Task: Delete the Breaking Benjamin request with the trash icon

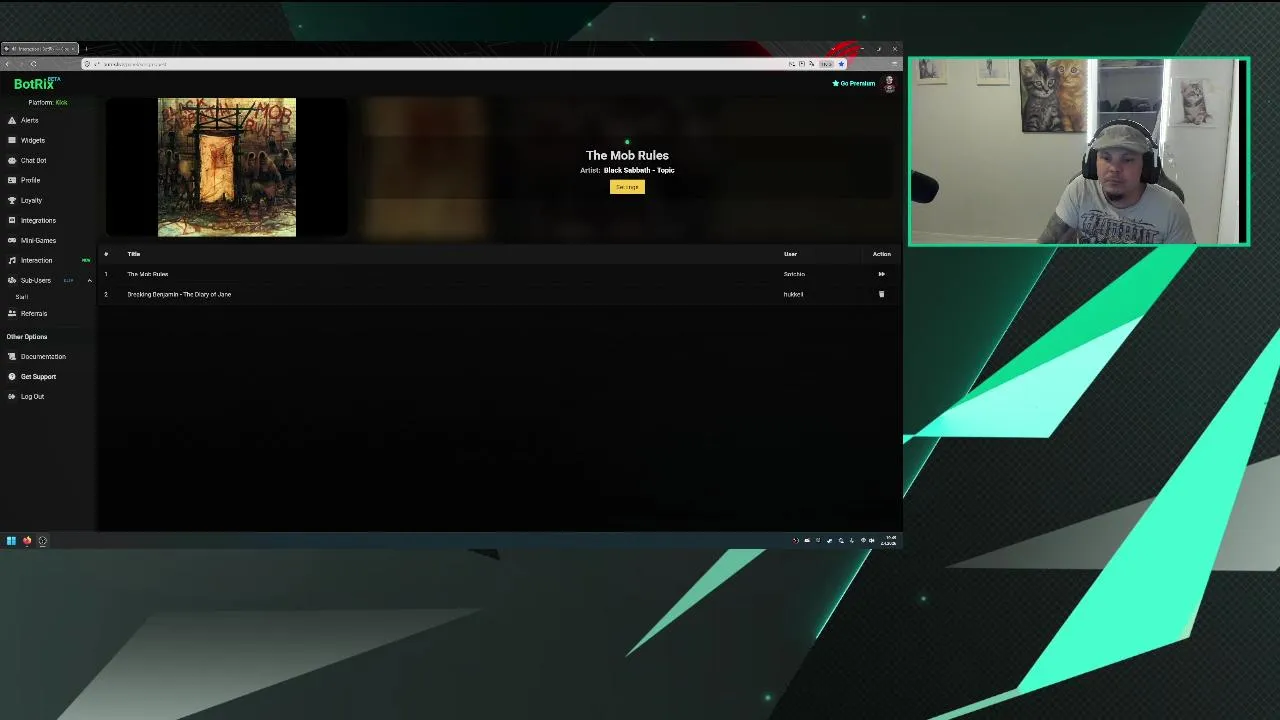Action: coord(881,294)
